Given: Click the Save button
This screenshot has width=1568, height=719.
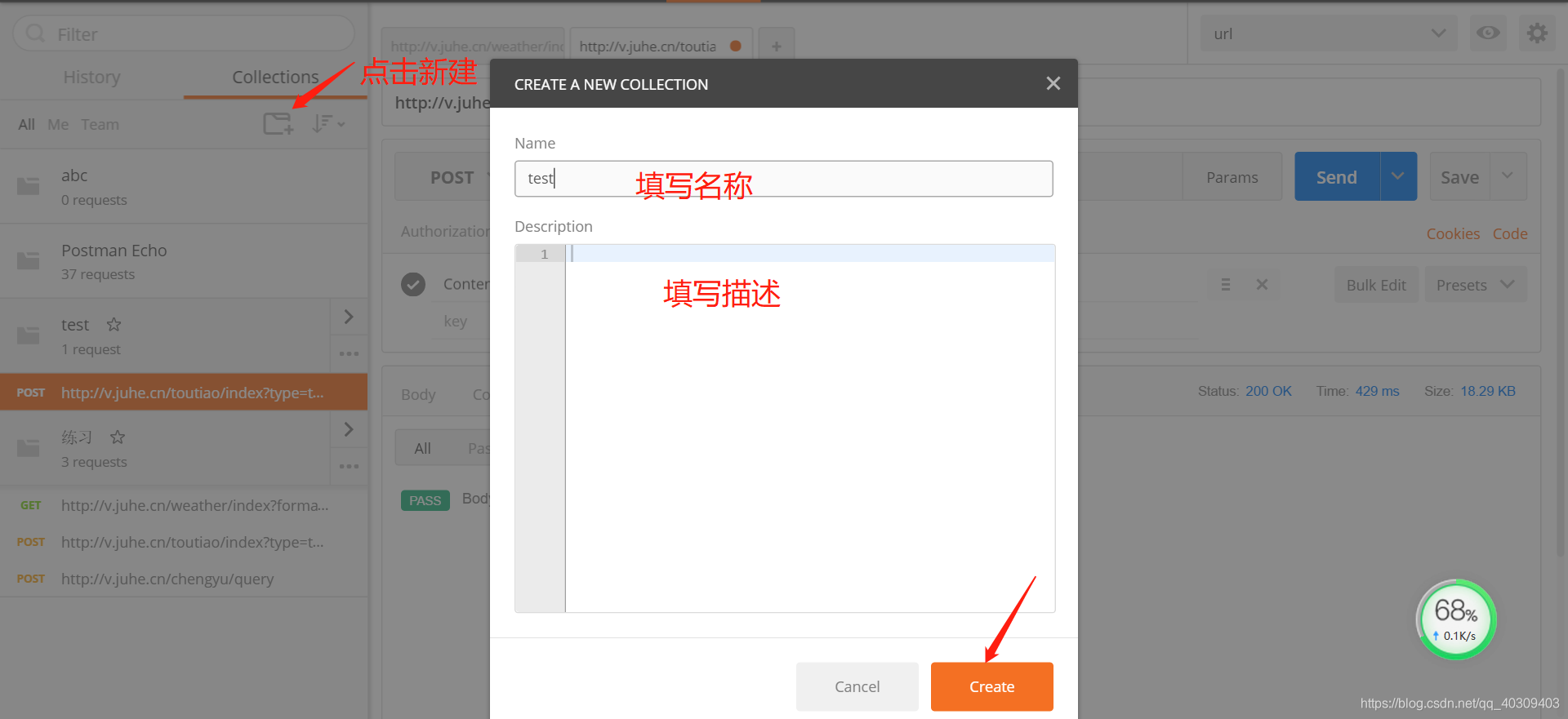Looking at the screenshot, I should click(x=1459, y=177).
